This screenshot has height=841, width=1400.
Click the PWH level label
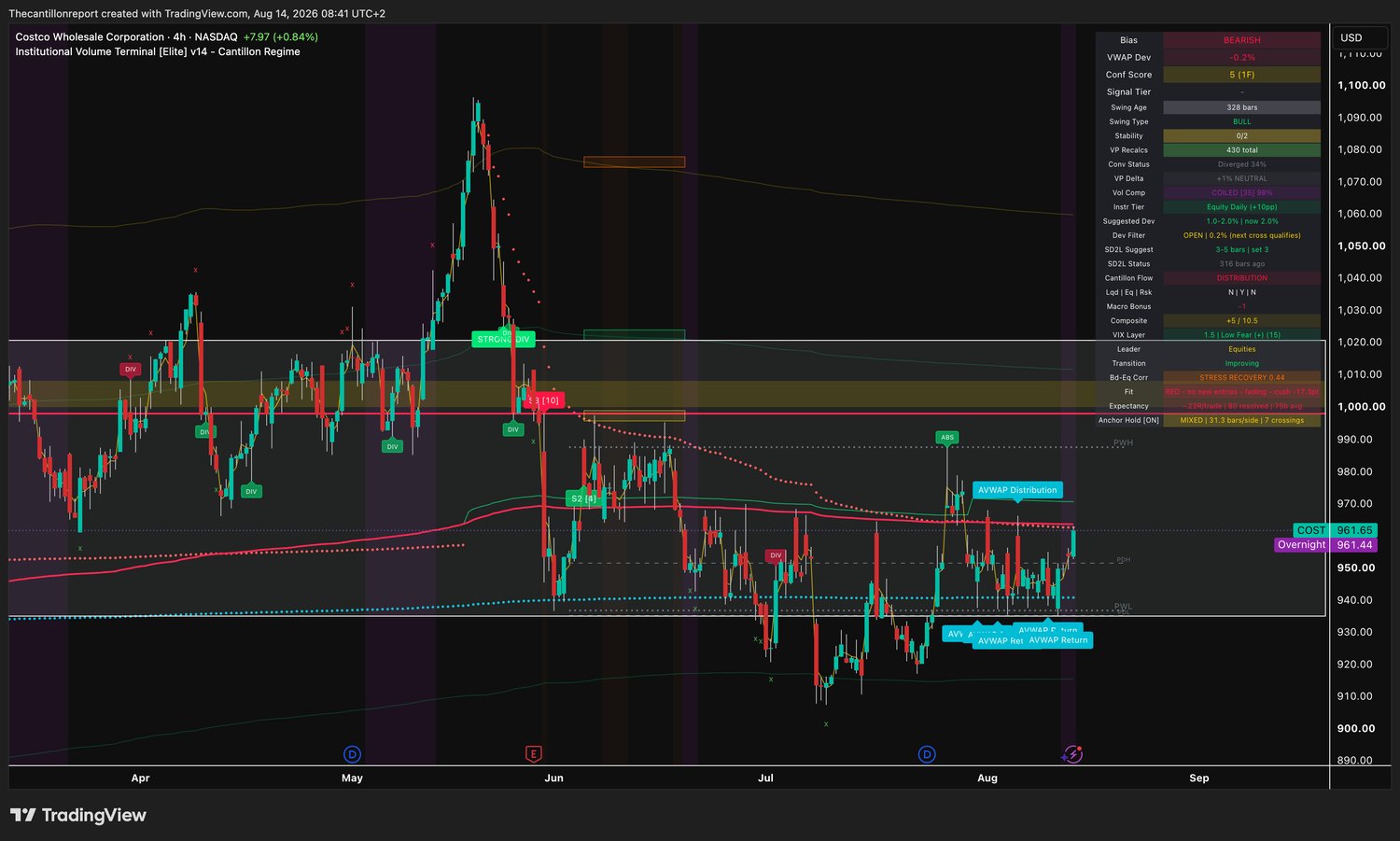(x=1123, y=442)
